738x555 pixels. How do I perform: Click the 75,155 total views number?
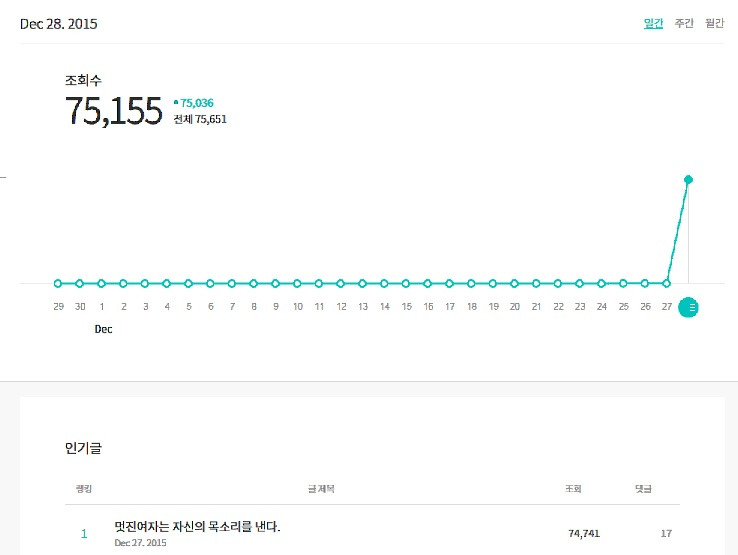pyautogui.click(x=113, y=111)
